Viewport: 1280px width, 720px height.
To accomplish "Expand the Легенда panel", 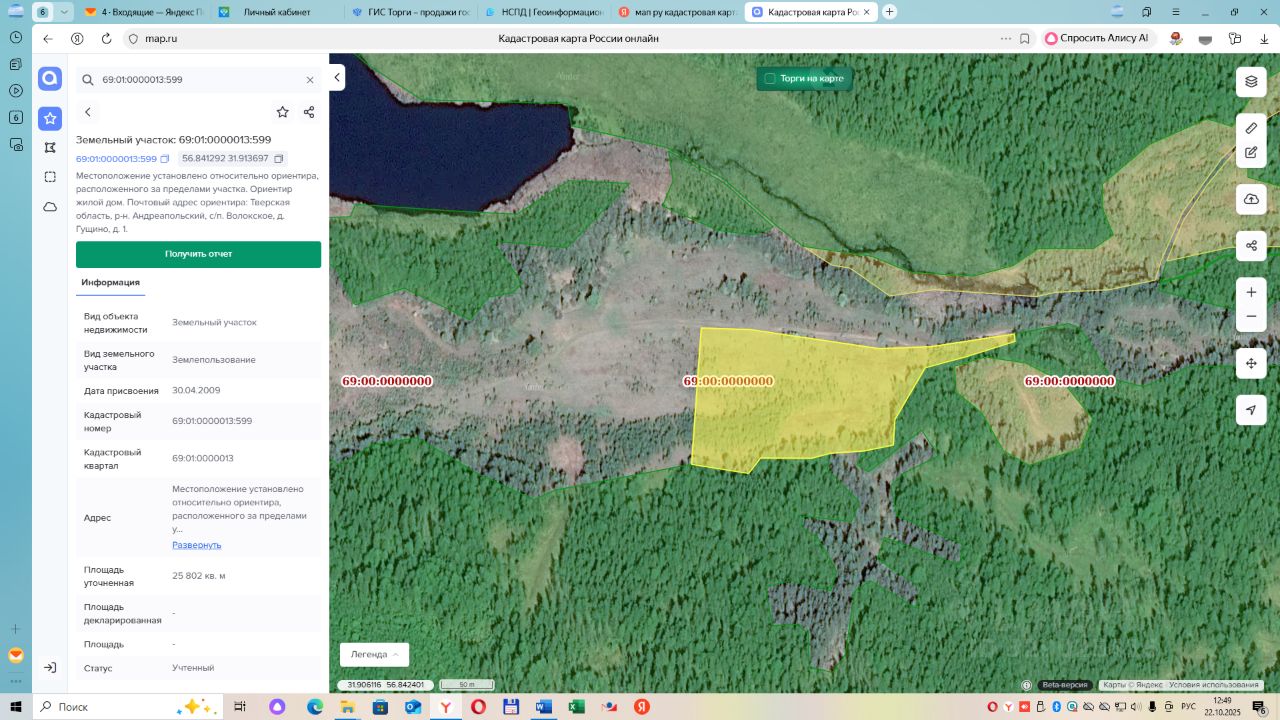I will [374, 654].
